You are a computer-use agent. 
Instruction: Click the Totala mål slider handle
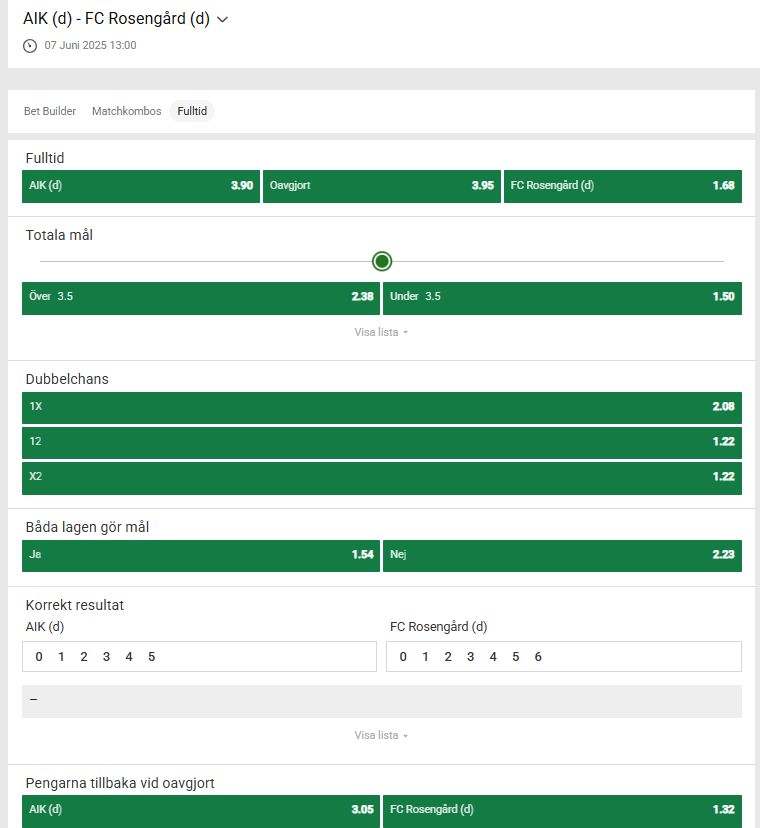(x=382, y=262)
